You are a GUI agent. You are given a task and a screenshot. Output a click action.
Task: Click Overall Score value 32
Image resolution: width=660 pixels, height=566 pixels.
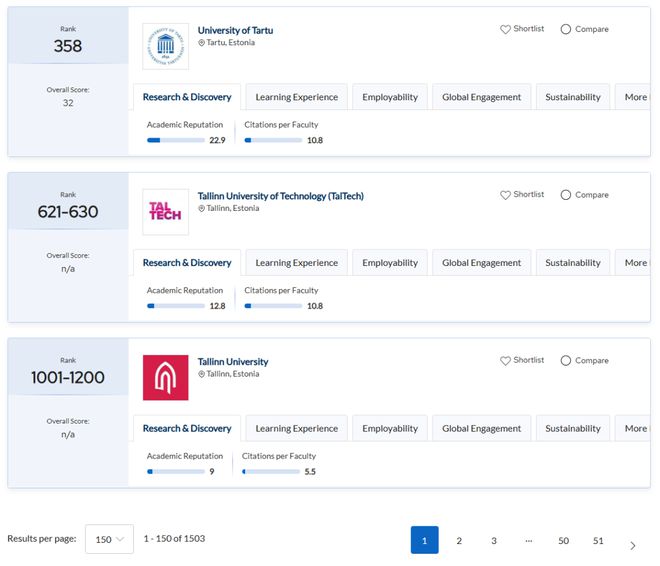(68, 103)
